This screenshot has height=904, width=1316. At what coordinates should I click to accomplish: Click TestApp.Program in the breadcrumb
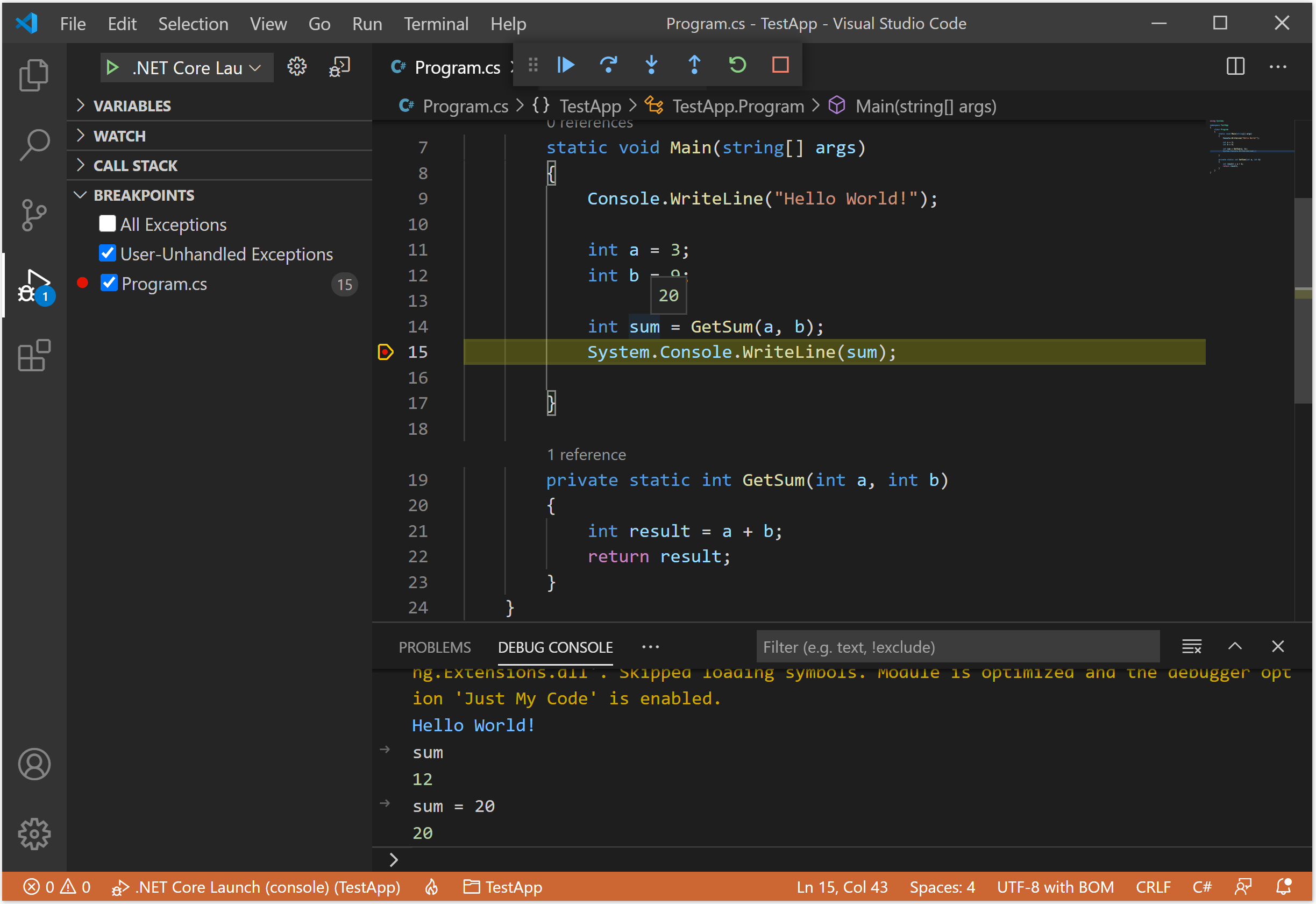(x=737, y=106)
